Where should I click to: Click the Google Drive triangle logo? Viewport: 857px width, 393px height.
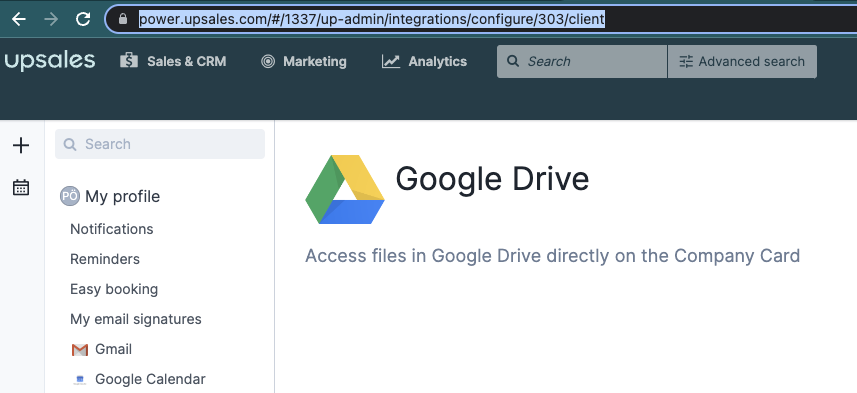point(345,190)
